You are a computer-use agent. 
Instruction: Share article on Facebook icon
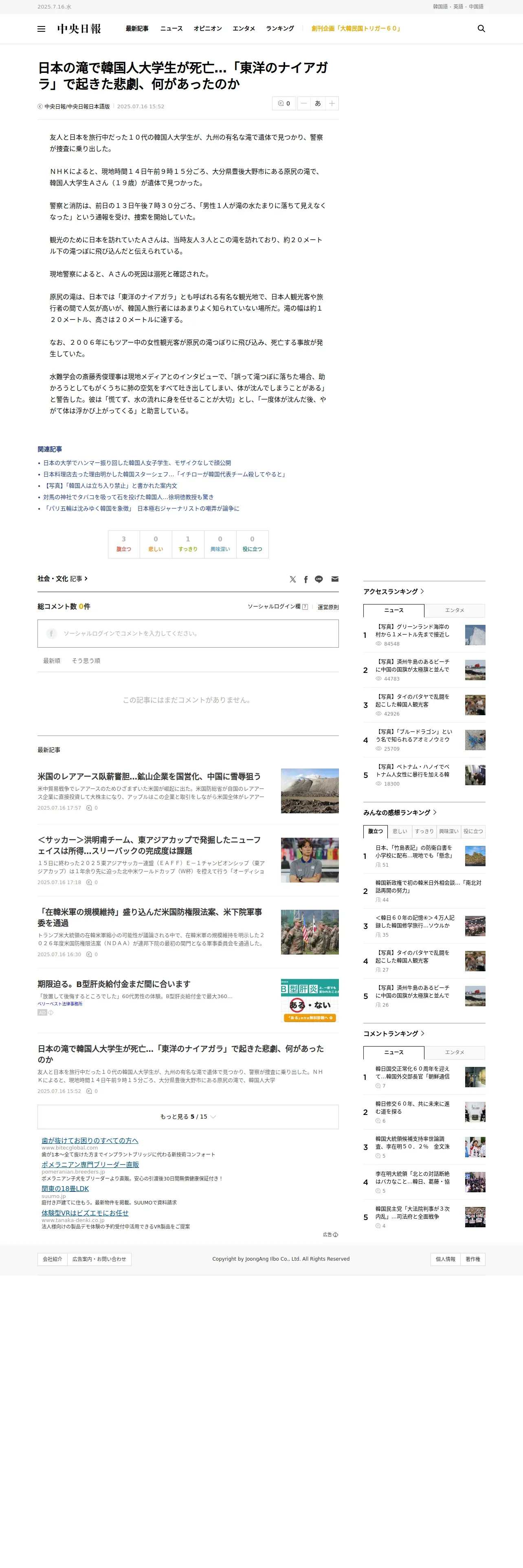(x=305, y=580)
